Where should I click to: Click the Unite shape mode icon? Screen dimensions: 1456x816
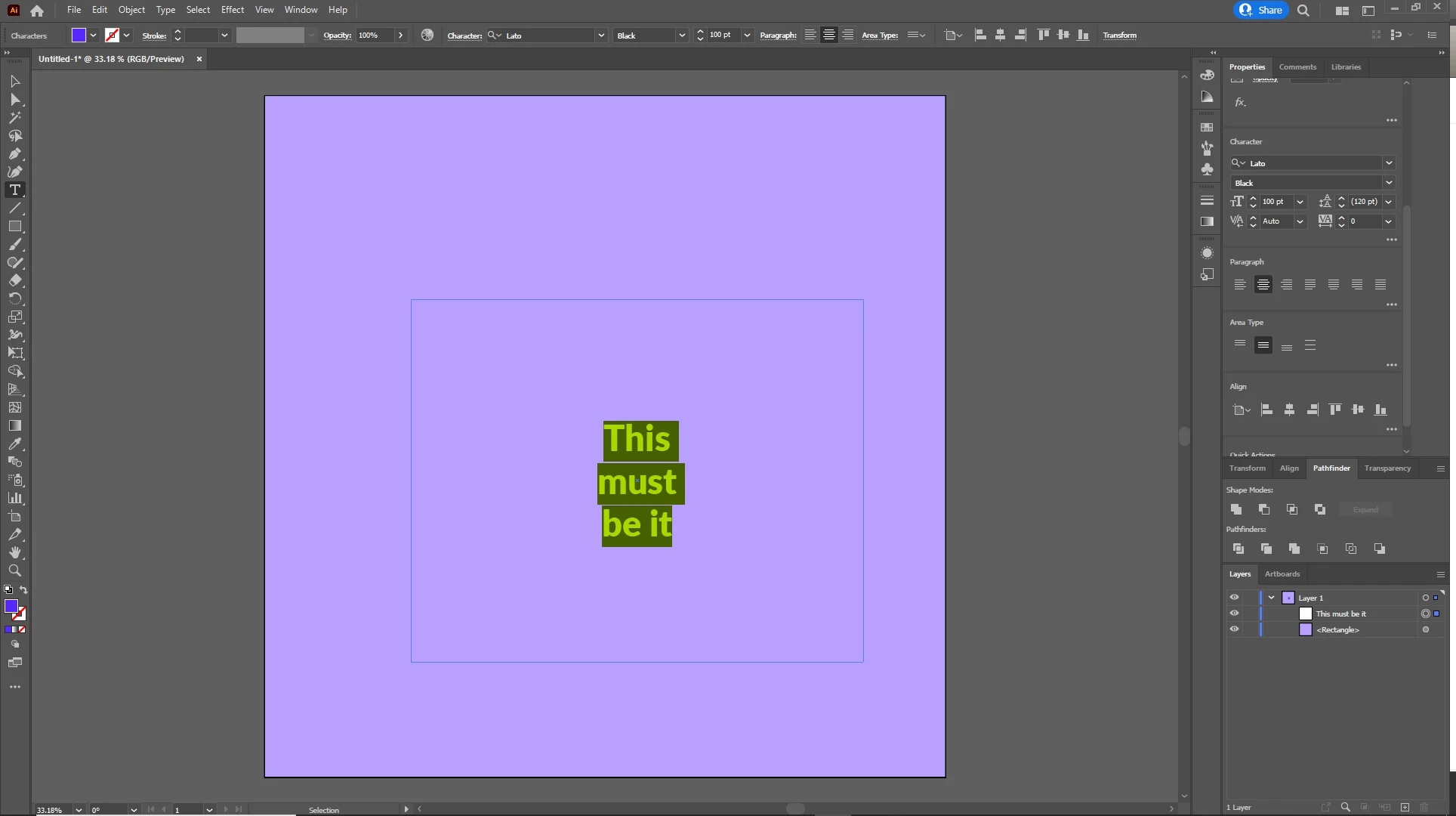[x=1236, y=510]
